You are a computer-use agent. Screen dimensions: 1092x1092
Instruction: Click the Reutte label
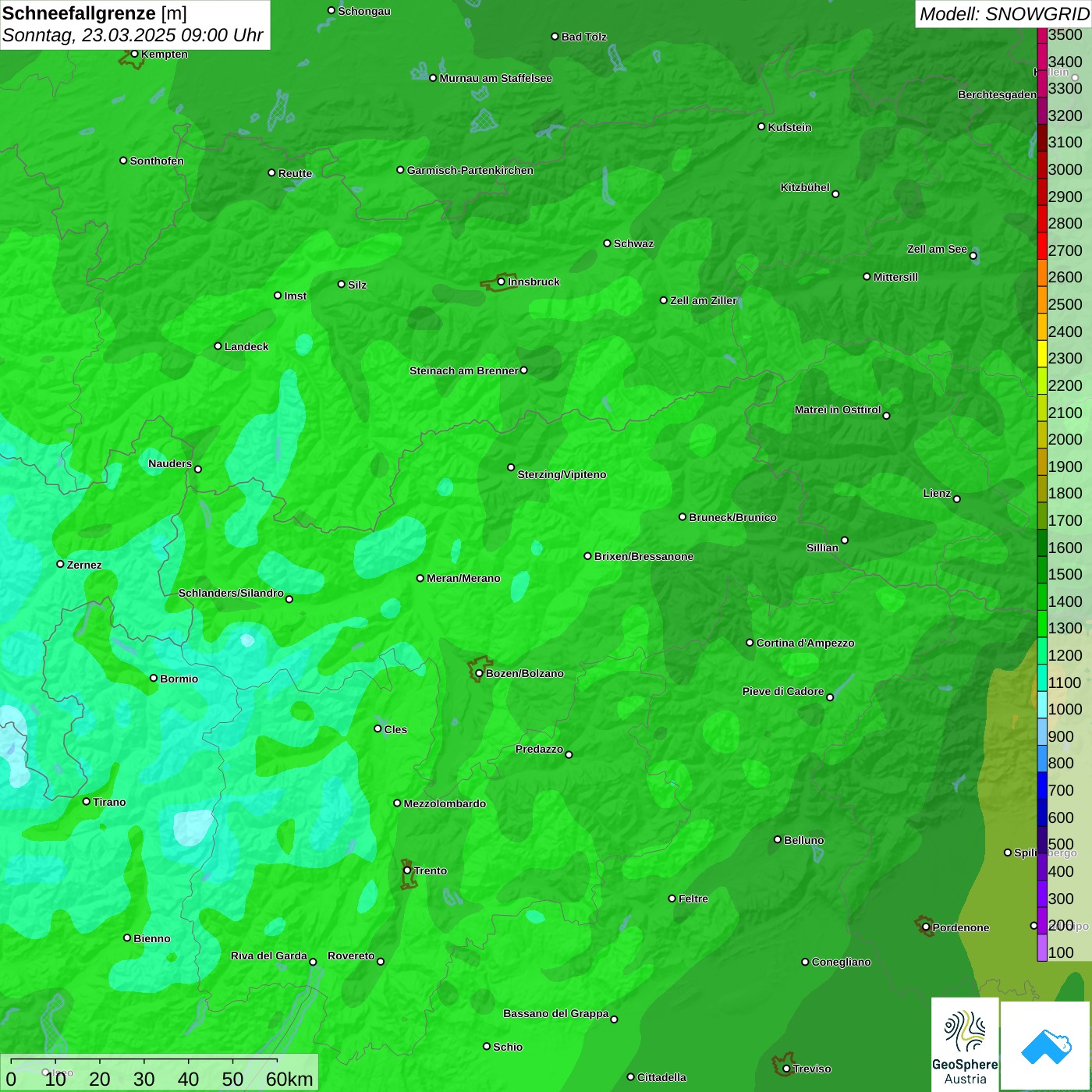(x=295, y=173)
